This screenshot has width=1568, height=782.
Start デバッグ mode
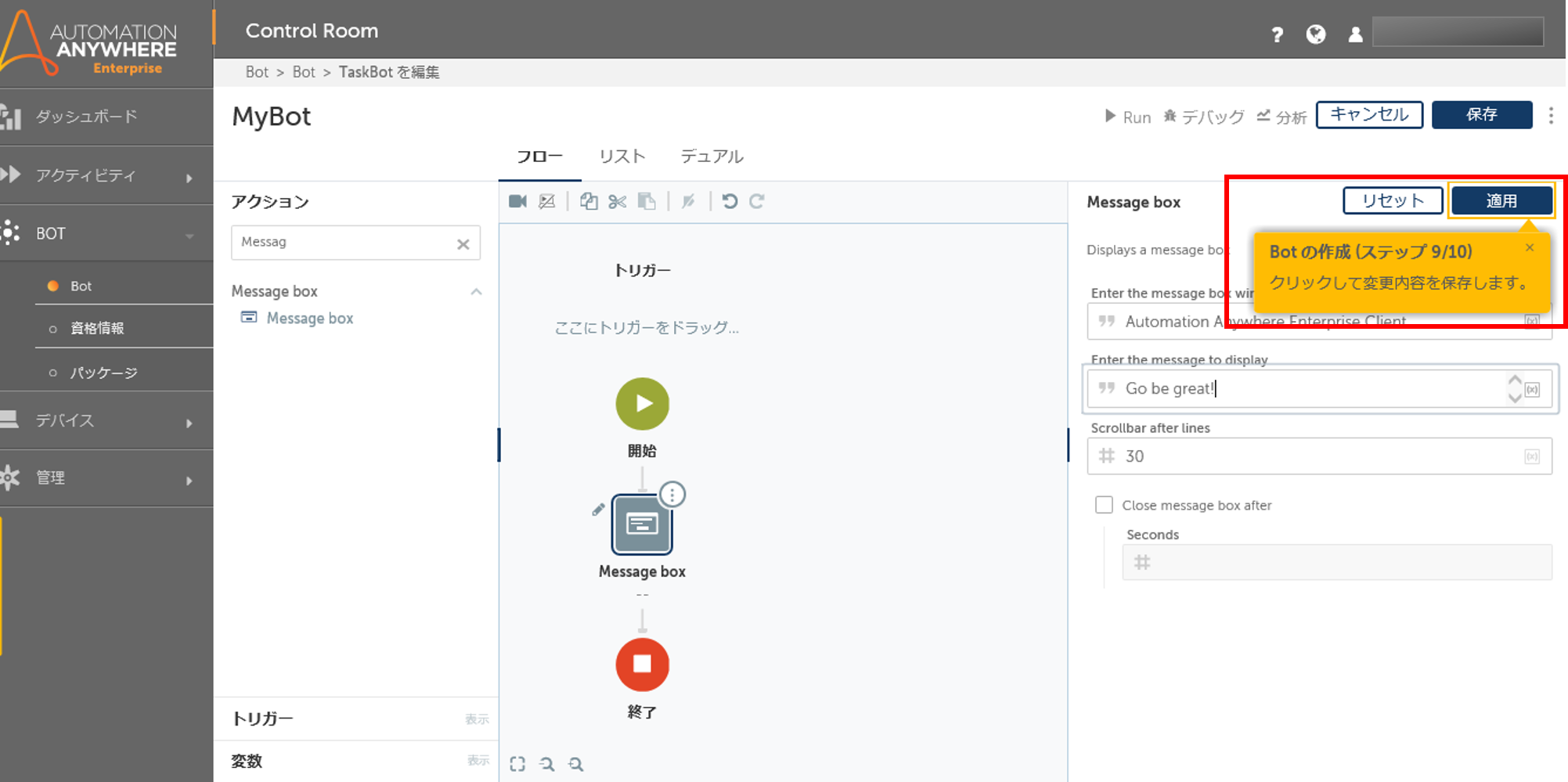point(1204,117)
